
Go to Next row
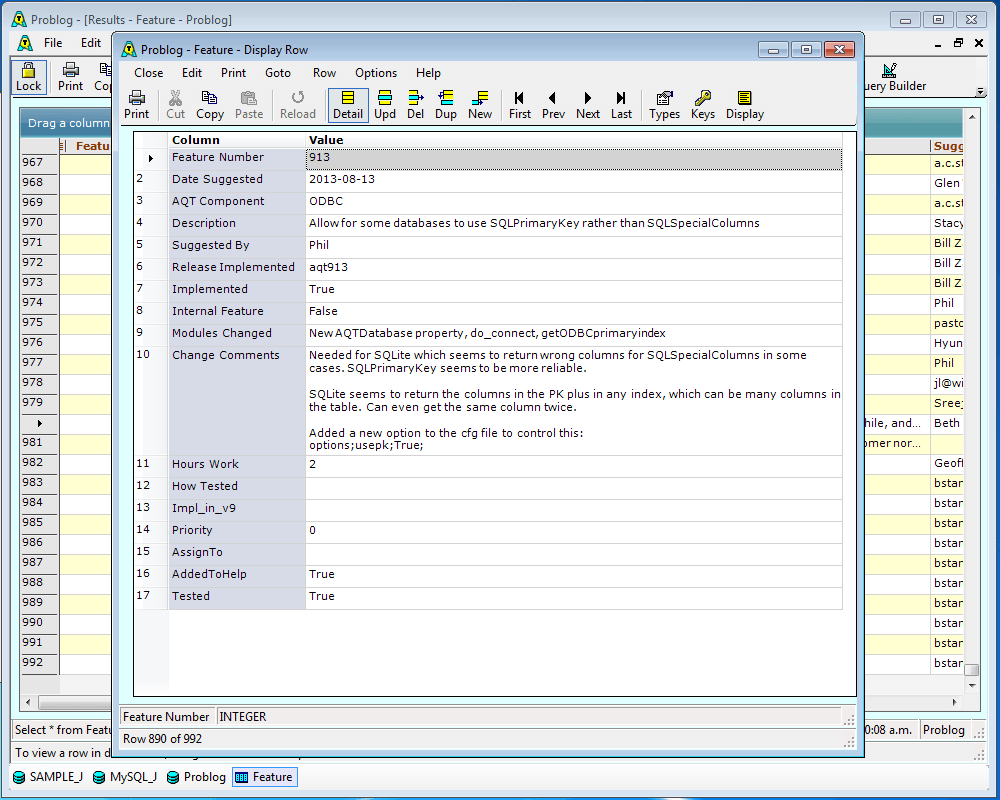click(x=587, y=105)
